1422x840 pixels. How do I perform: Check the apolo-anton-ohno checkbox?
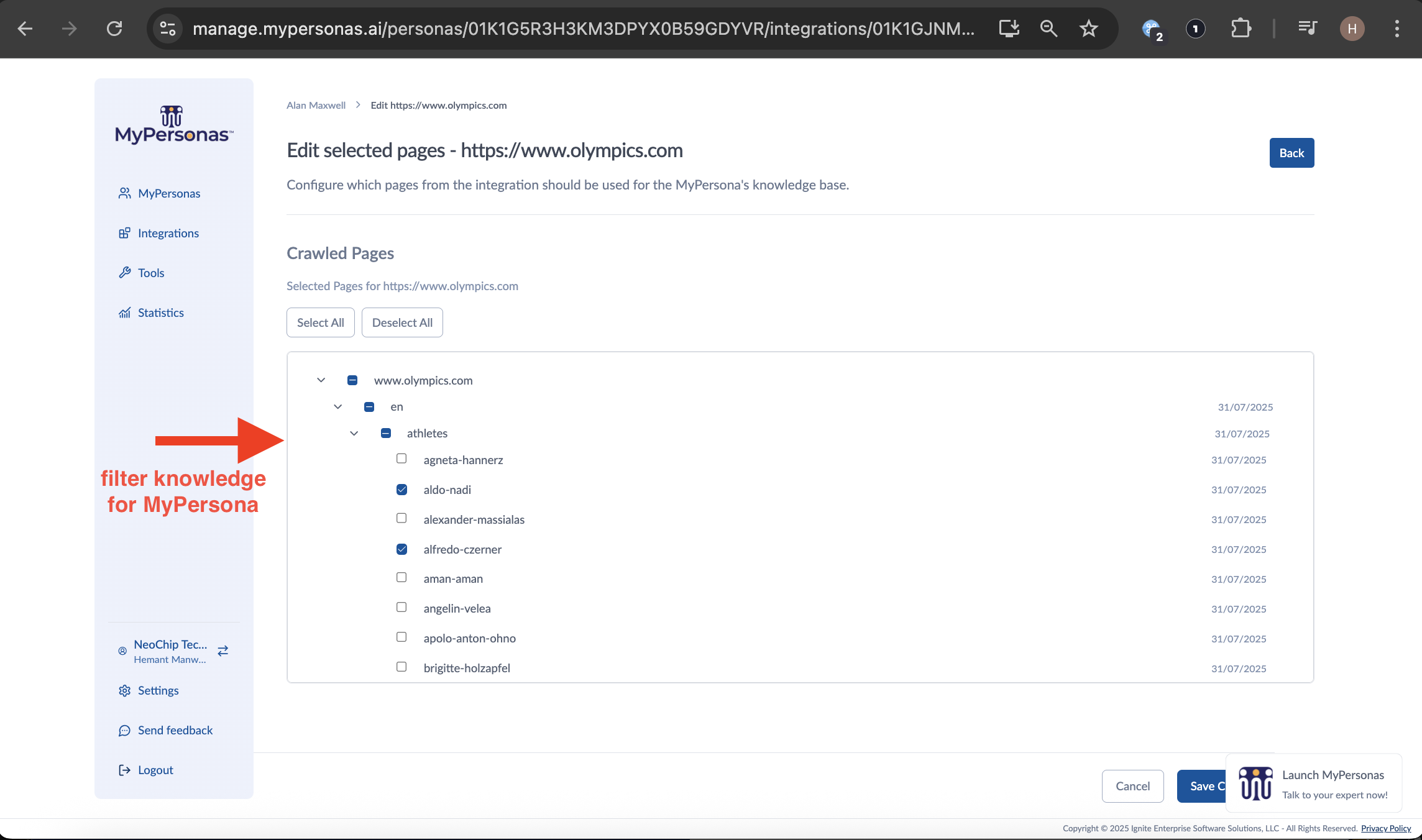coord(401,637)
